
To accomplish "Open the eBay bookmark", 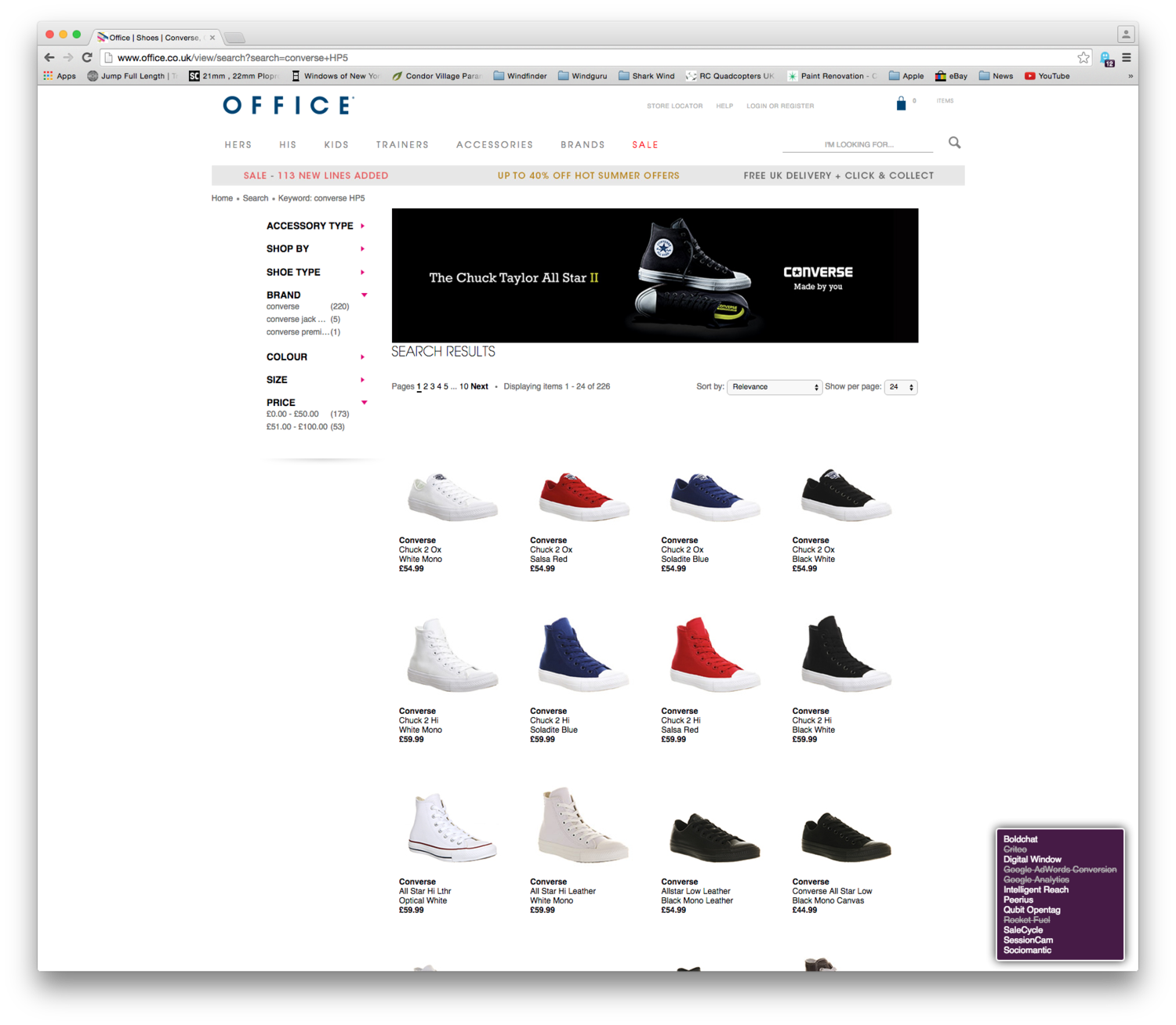I will pos(951,76).
